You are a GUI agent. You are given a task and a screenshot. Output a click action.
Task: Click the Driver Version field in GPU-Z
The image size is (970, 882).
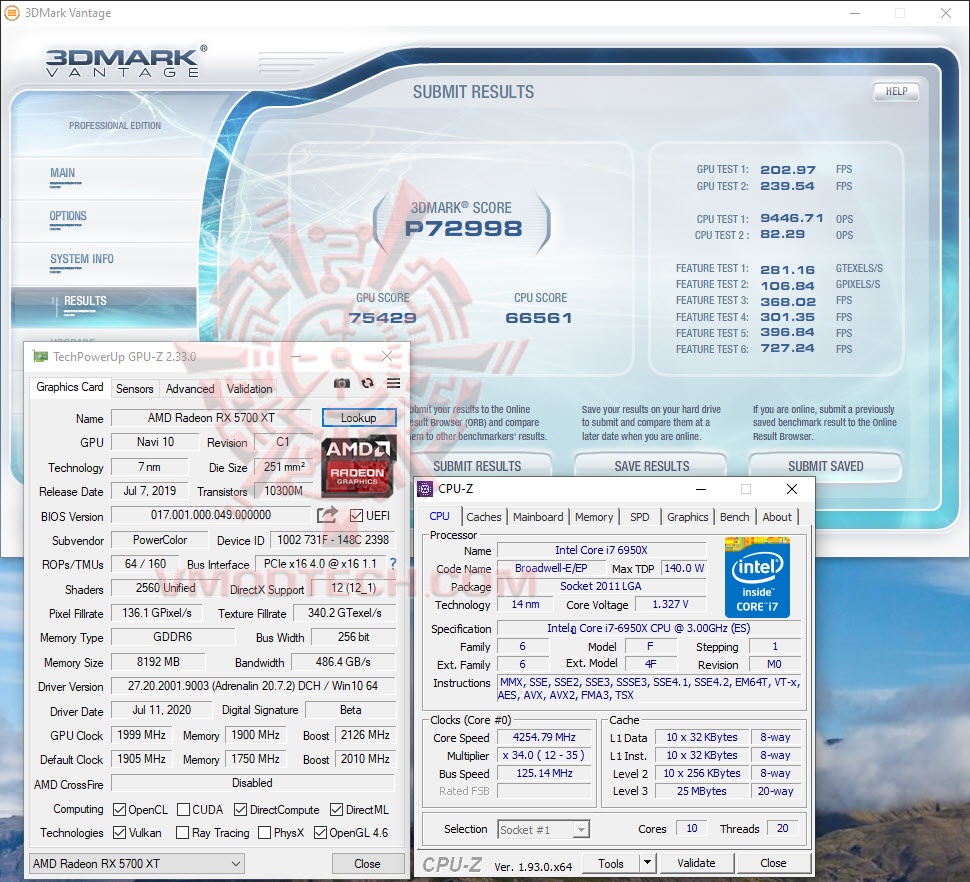(253, 686)
